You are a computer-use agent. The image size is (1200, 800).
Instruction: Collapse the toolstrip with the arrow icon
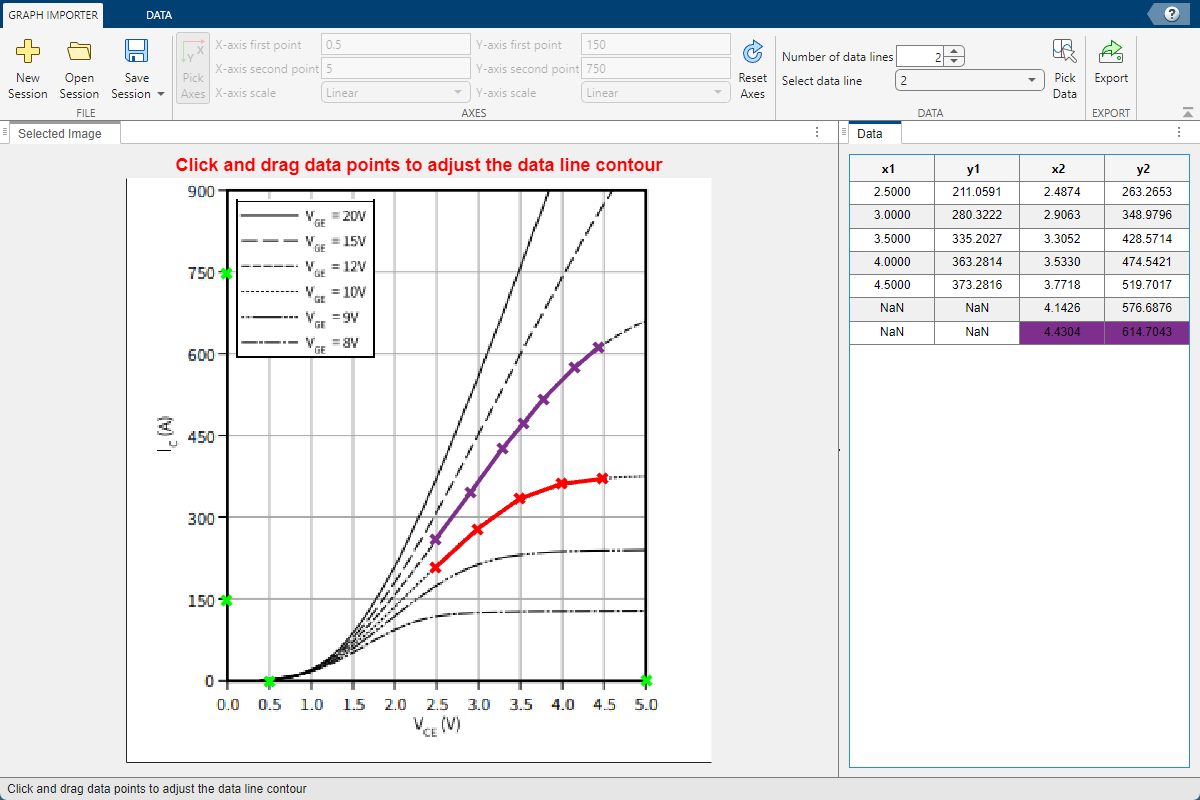(x=1187, y=113)
